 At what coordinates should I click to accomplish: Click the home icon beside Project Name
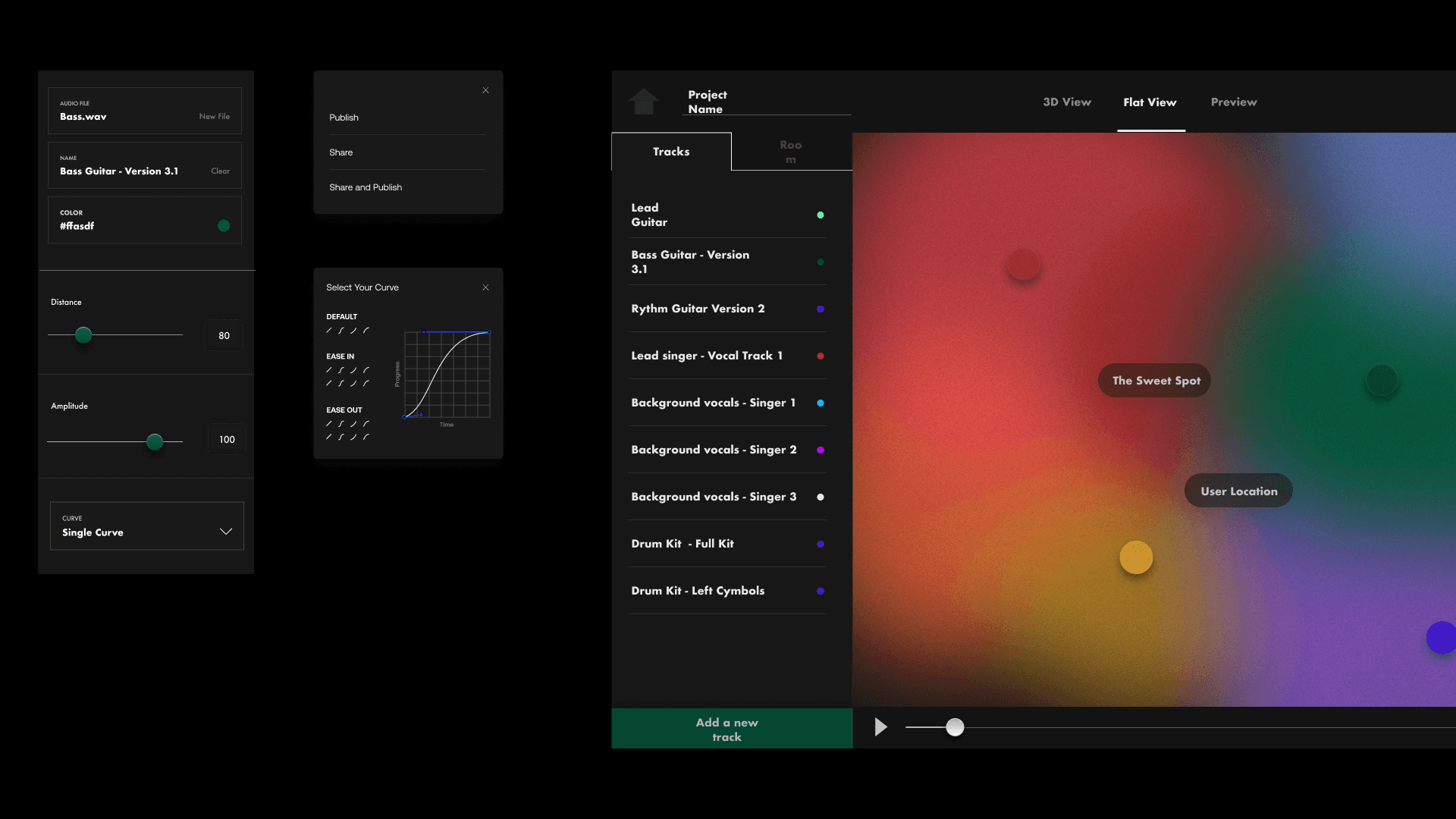643,102
